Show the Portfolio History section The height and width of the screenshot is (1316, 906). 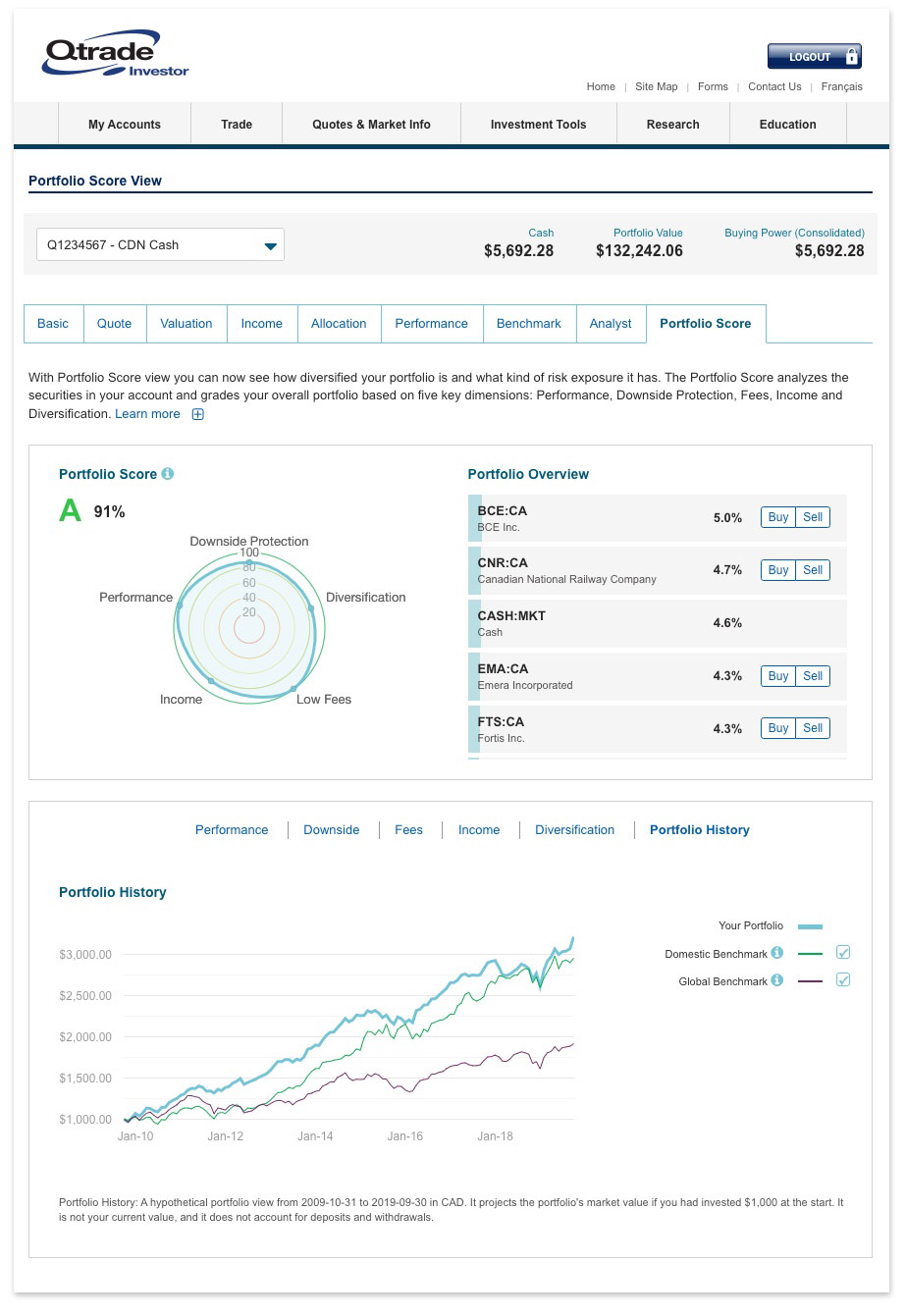point(700,830)
